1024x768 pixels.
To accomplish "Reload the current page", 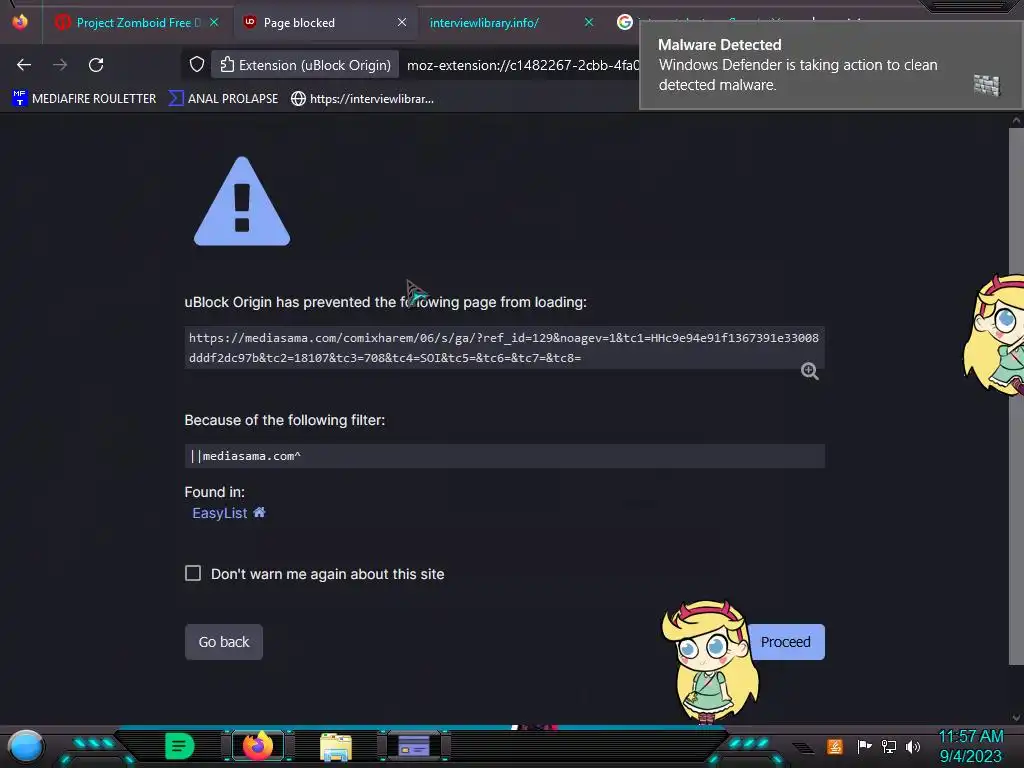I will coord(96,65).
